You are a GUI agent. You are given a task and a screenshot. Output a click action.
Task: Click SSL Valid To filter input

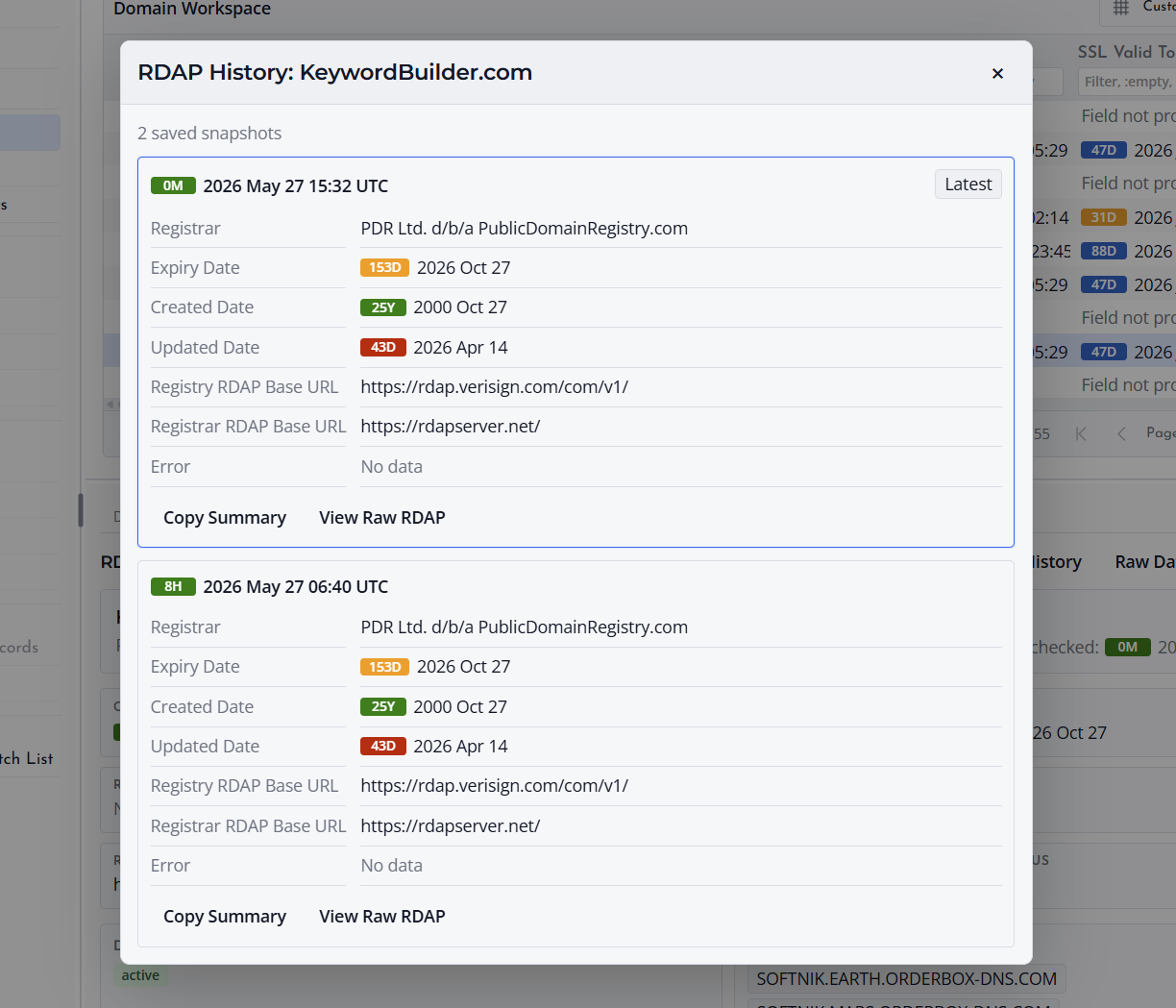(1126, 82)
